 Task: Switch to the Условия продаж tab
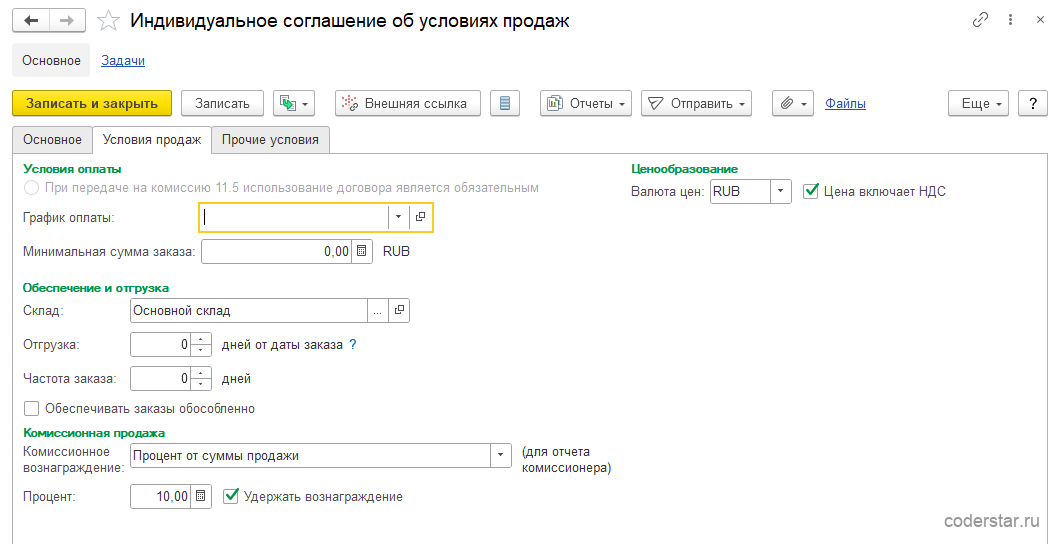pos(152,140)
